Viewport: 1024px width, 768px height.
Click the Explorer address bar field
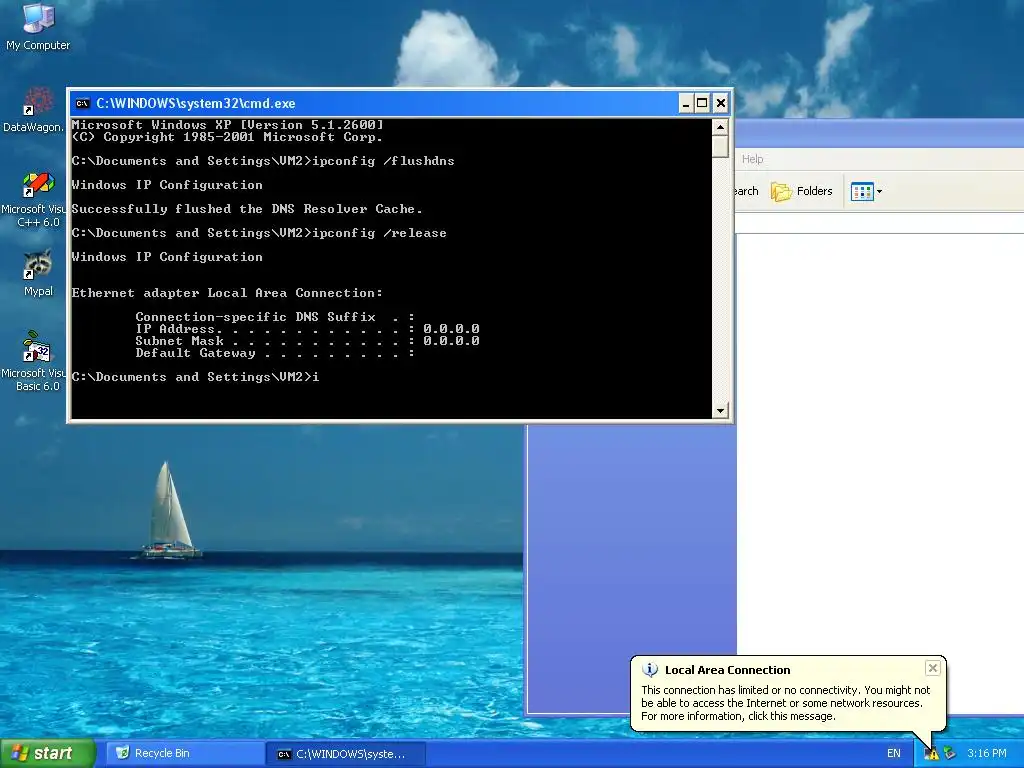point(880,223)
